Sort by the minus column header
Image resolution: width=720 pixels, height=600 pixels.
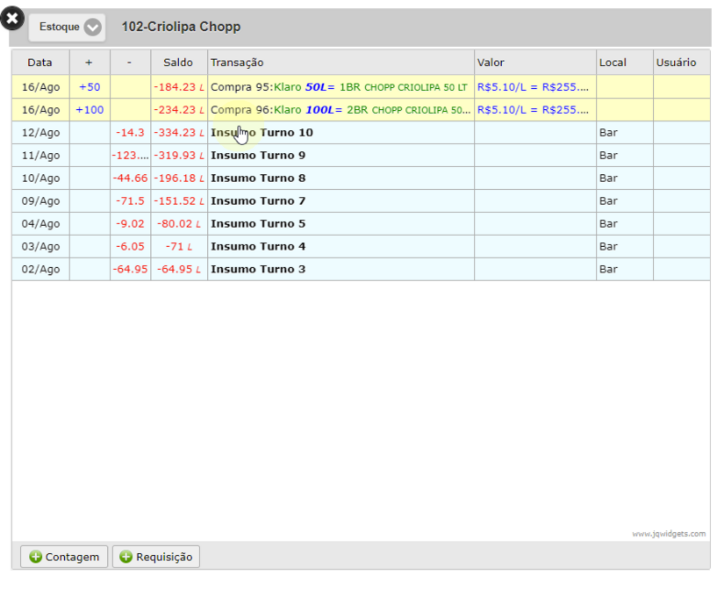coord(130,62)
